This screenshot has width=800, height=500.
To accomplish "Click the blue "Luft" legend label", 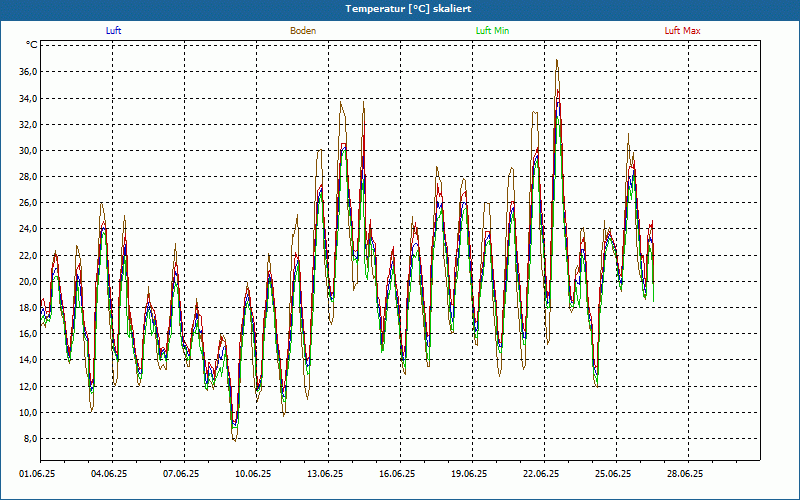I will click(x=113, y=31).
